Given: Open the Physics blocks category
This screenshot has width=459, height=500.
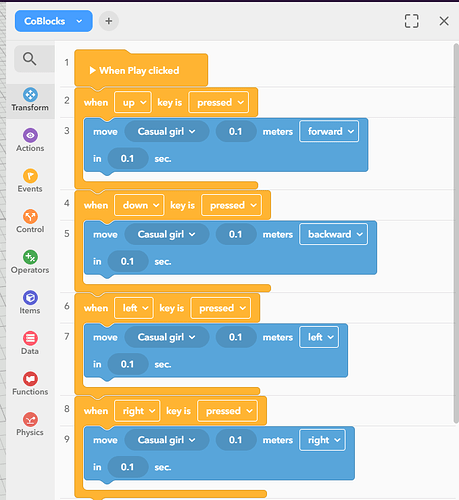Looking at the screenshot, I should click(30, 425).
